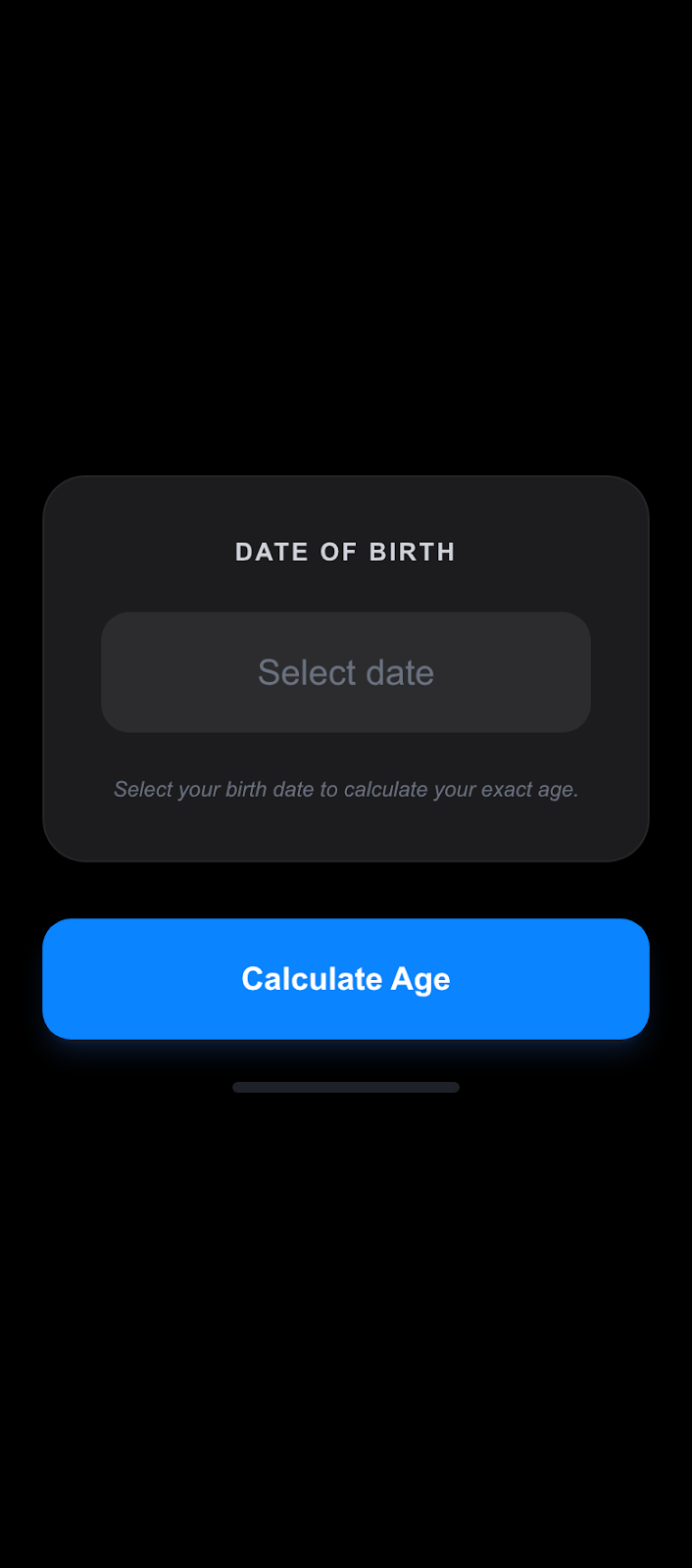Click Calculate Age to compute your age

click(346, 978)
